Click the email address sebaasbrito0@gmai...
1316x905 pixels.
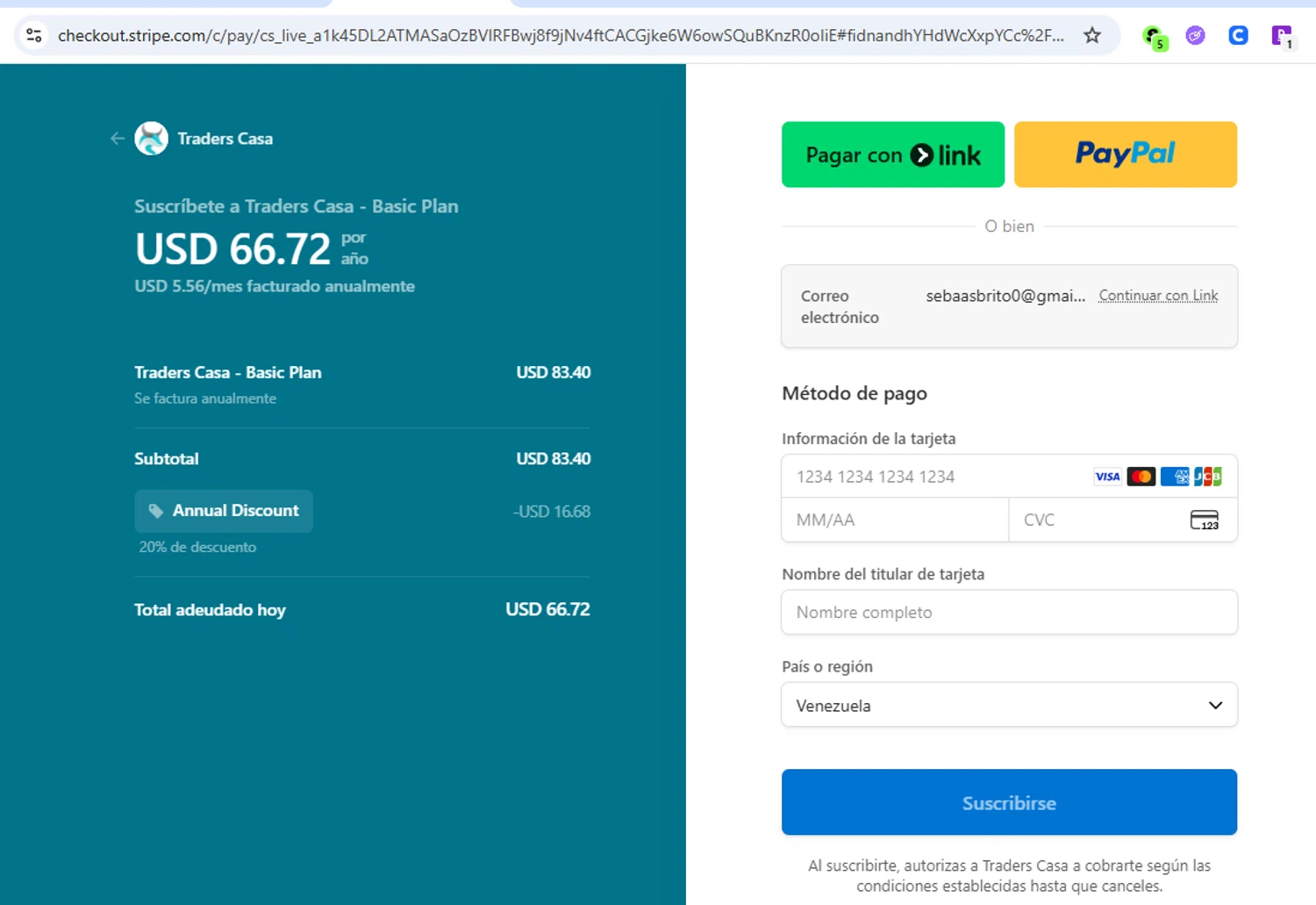pos(1005,296)
